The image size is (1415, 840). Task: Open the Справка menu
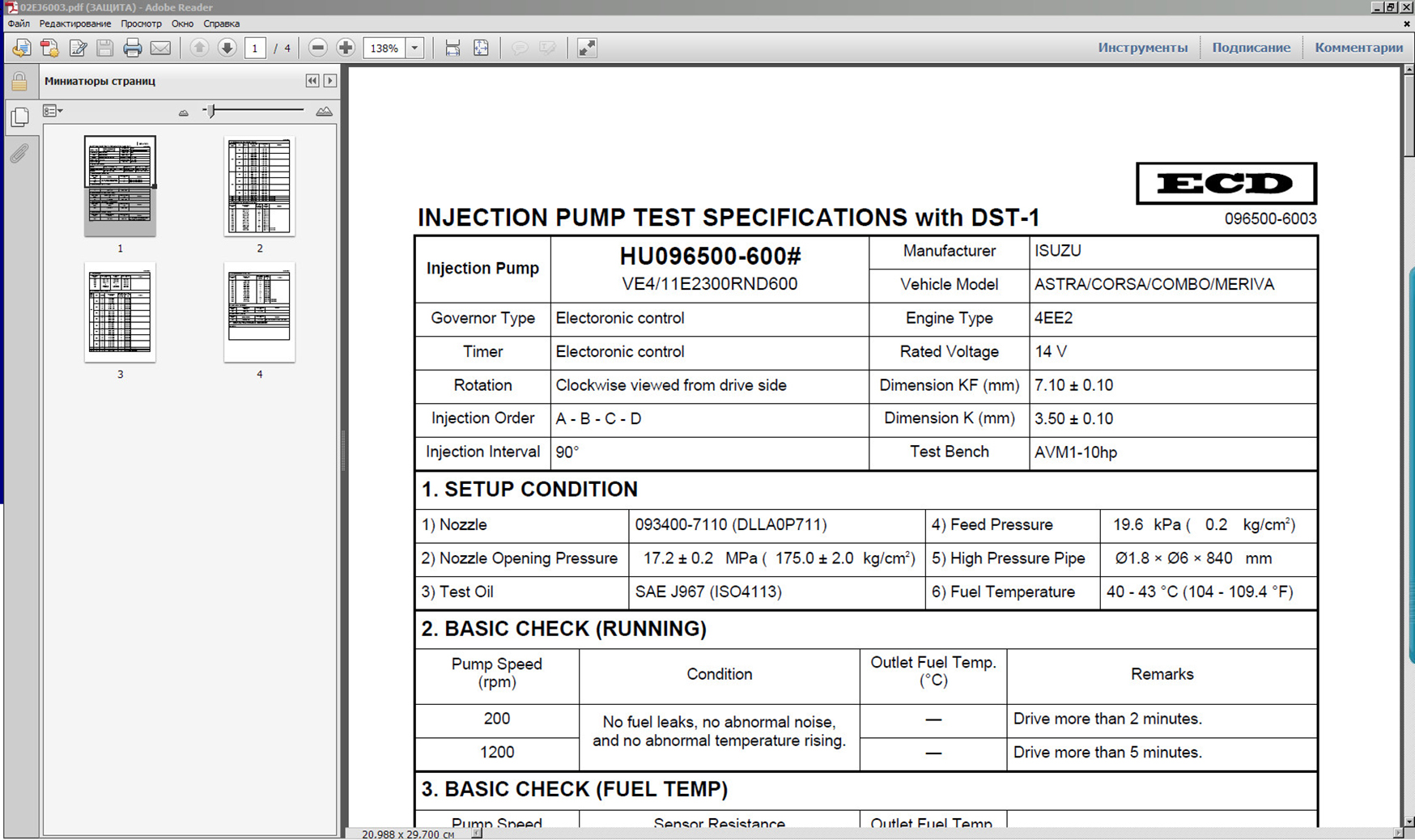221,23
